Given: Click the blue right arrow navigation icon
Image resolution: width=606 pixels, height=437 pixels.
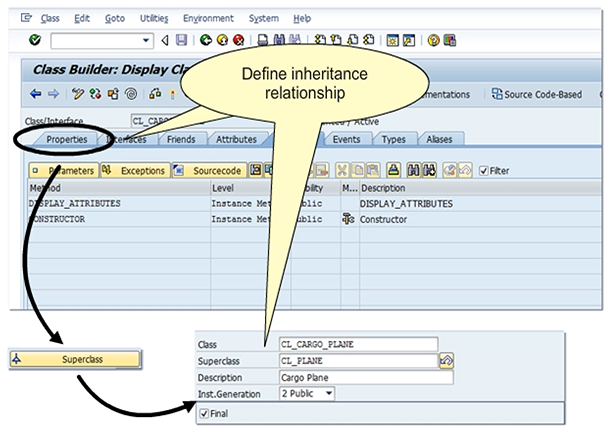Looking at the screenshot, I should click(x=54, y=95).
